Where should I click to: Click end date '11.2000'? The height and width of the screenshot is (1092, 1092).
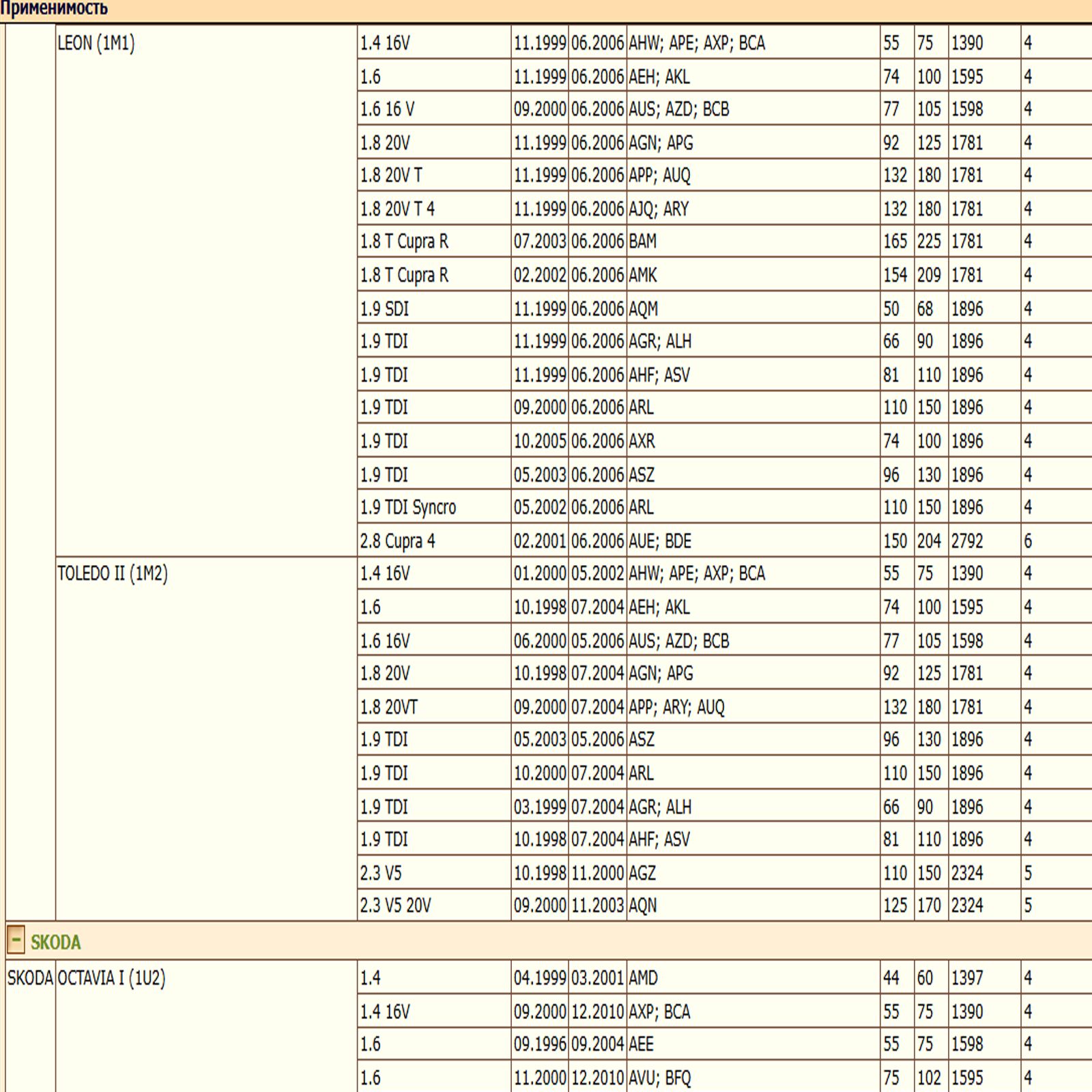tap(597, 872)
